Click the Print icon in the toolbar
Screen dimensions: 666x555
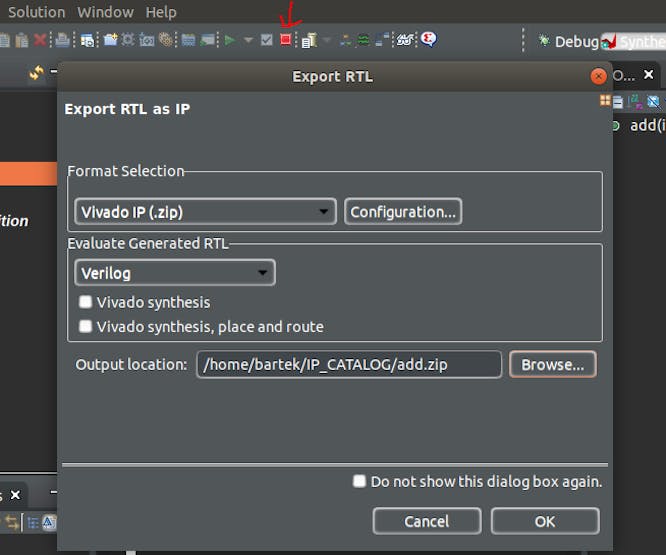tap(62, 40)
